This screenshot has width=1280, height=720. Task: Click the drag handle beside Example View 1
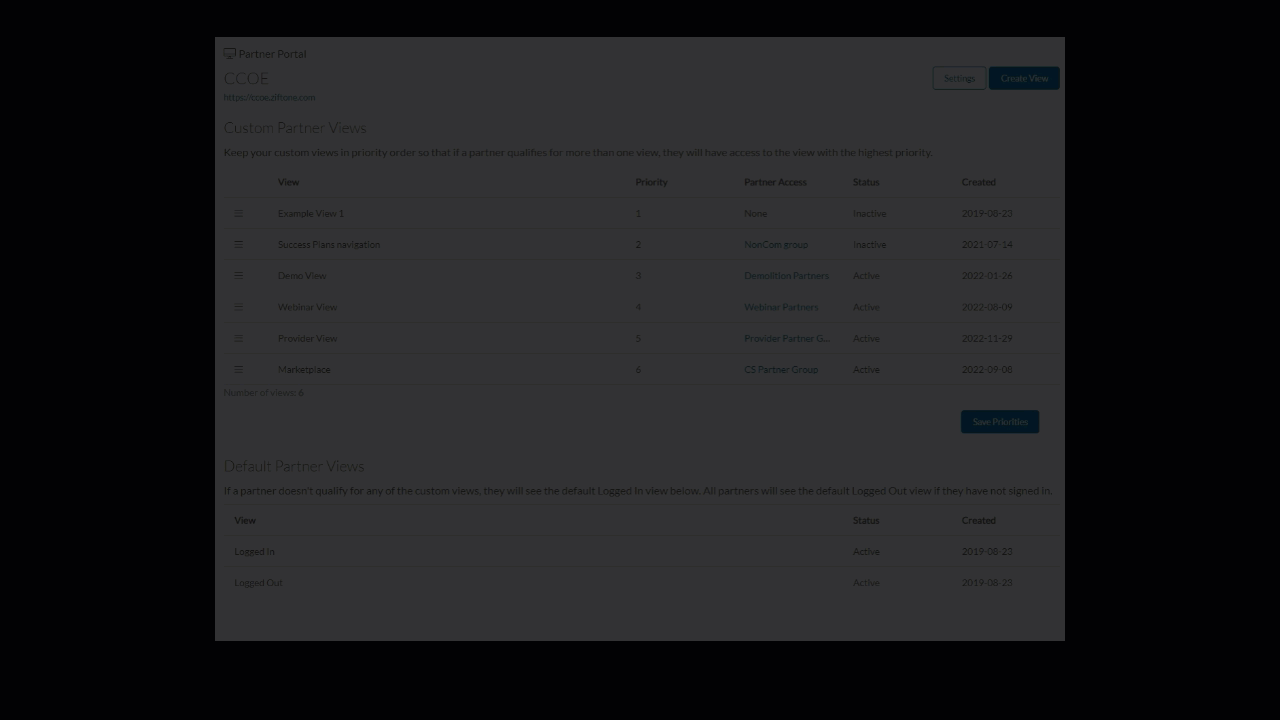[239, 213]
